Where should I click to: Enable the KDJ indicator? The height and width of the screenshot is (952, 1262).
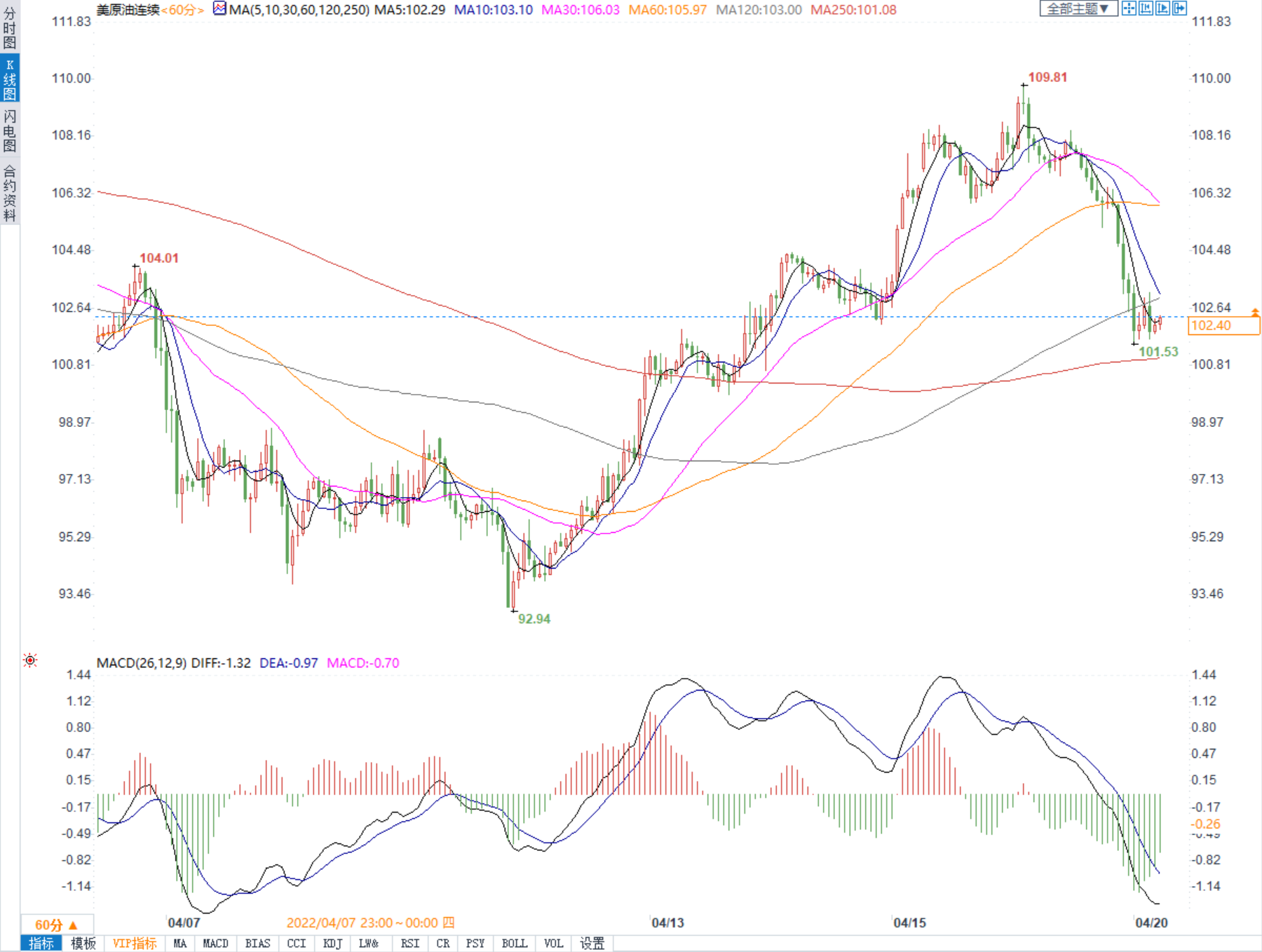(x=332, y=944)
